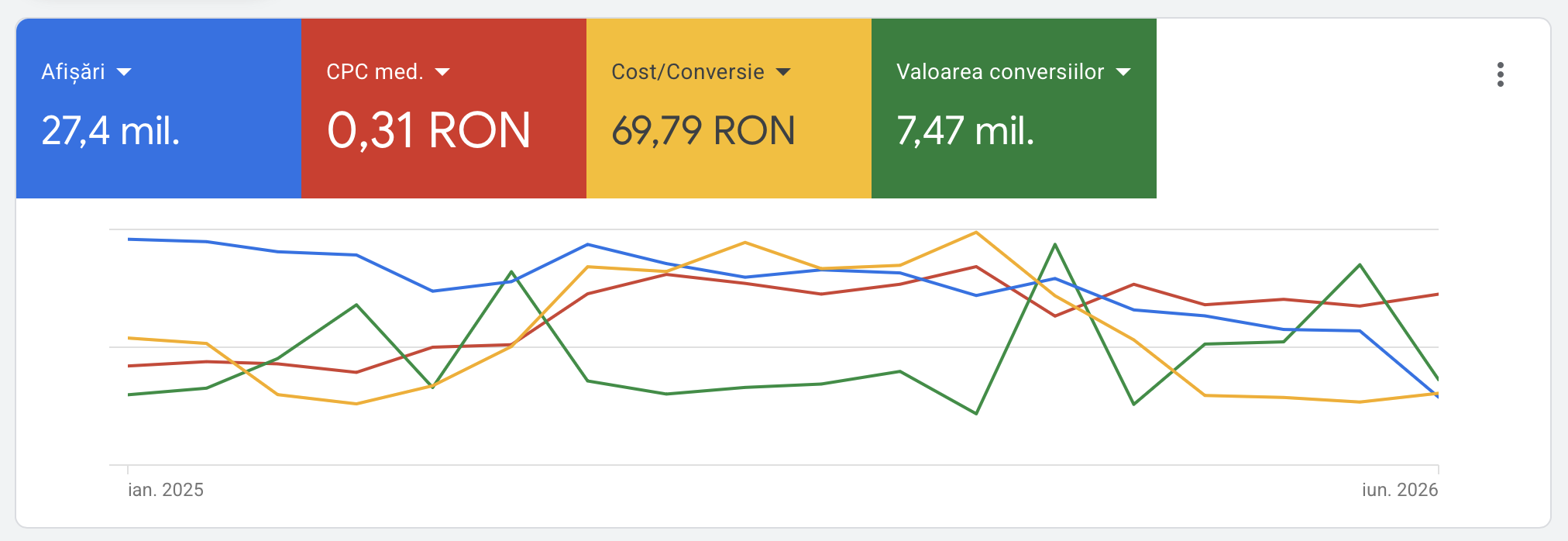The image size is (1568, 541).
Task: Select the 69,79 RON value
Action: point(703,130)
